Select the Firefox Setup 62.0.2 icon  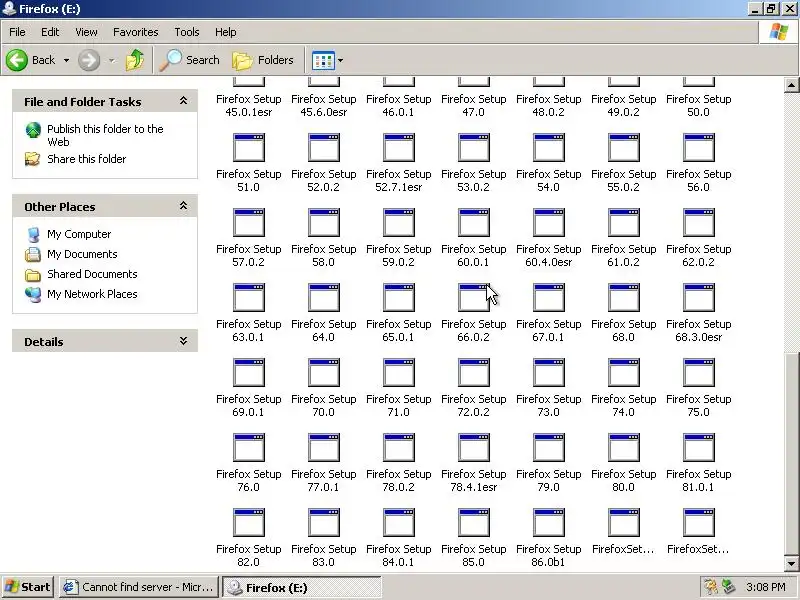click(x=698, y=222)
